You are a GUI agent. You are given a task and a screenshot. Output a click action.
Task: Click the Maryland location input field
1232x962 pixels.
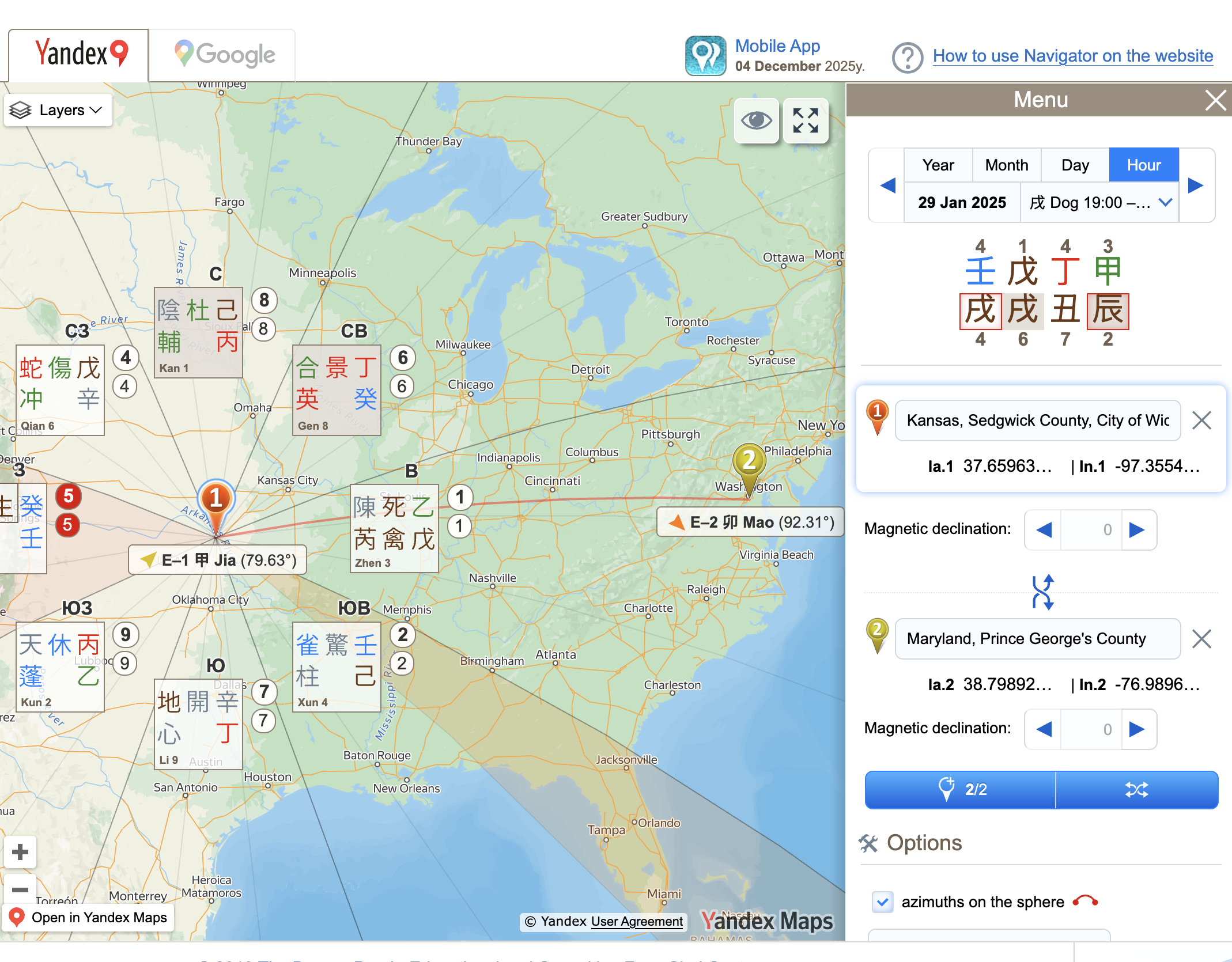coord(1037,639)
